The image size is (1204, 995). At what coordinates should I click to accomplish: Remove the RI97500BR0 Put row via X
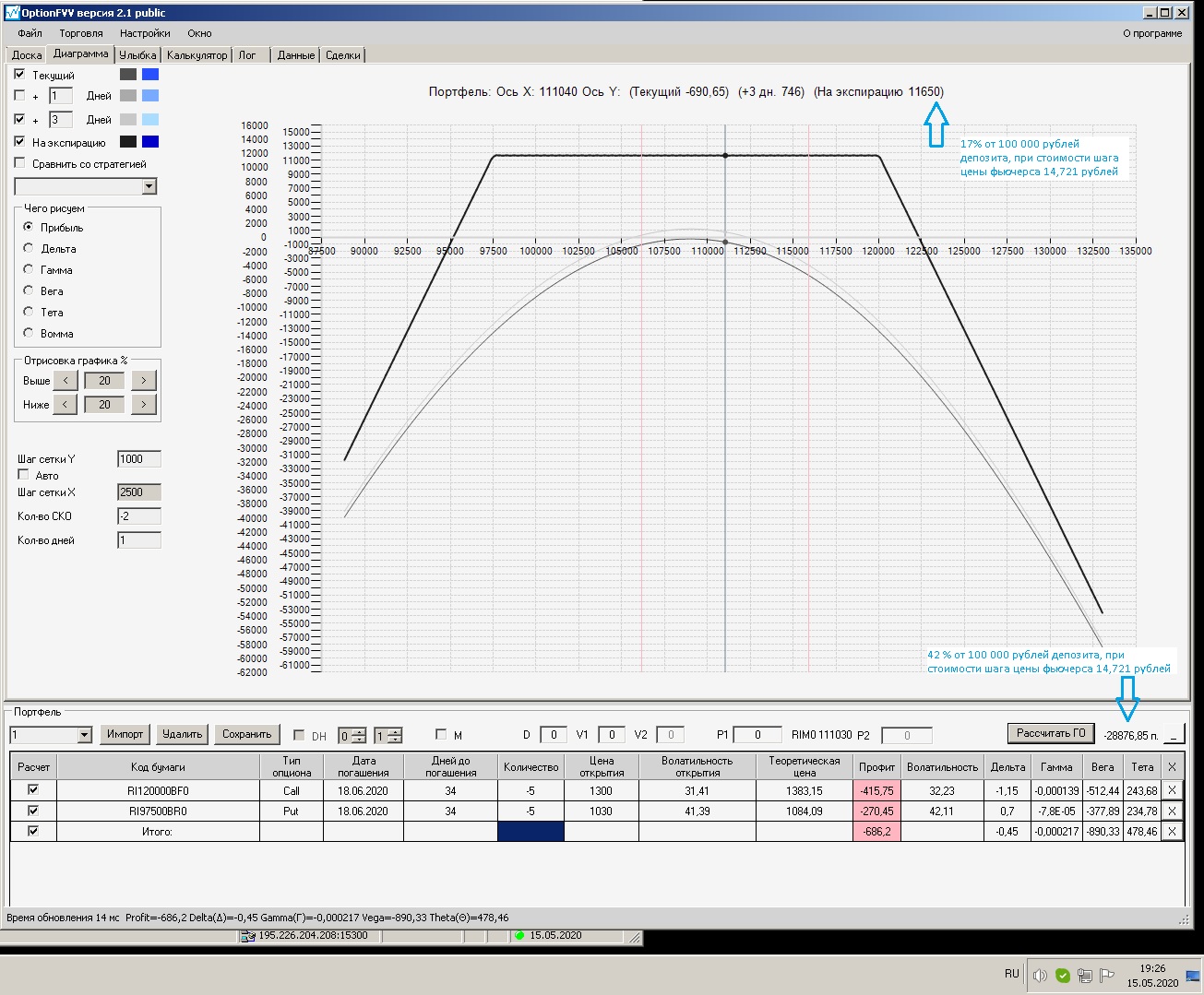1172,811
